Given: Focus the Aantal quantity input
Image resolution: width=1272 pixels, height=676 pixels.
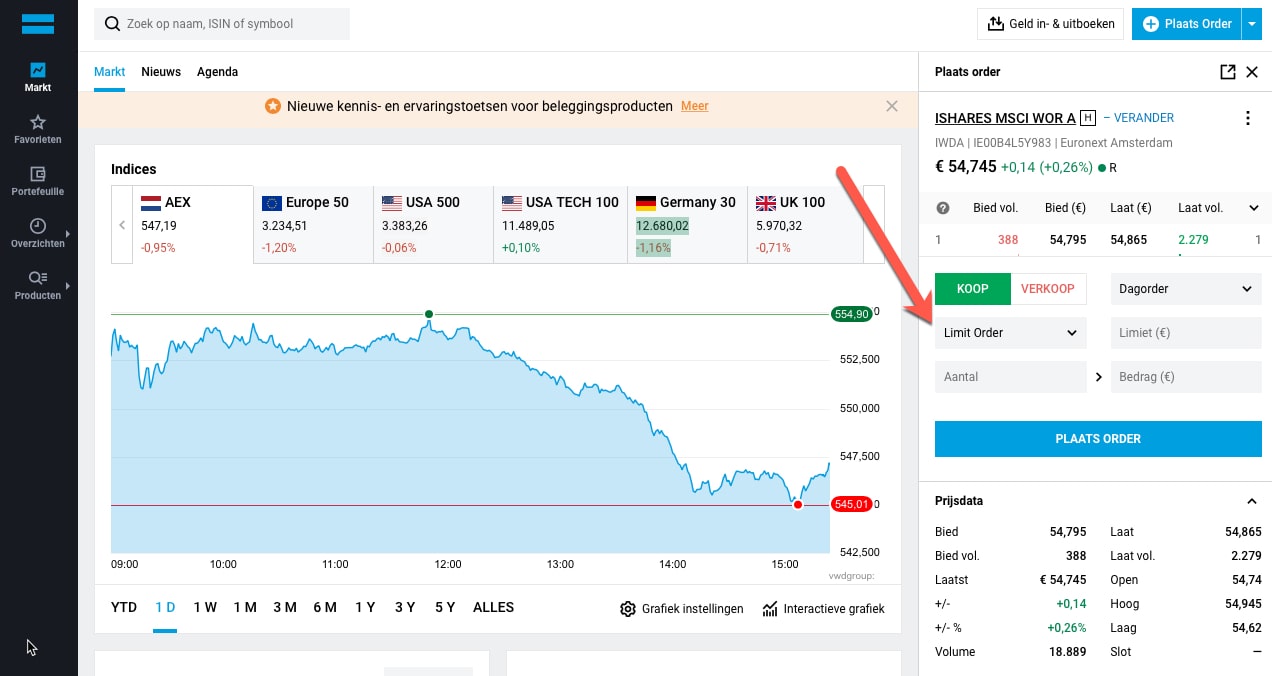Looking at the screenshot, I should click(1010, 377).
